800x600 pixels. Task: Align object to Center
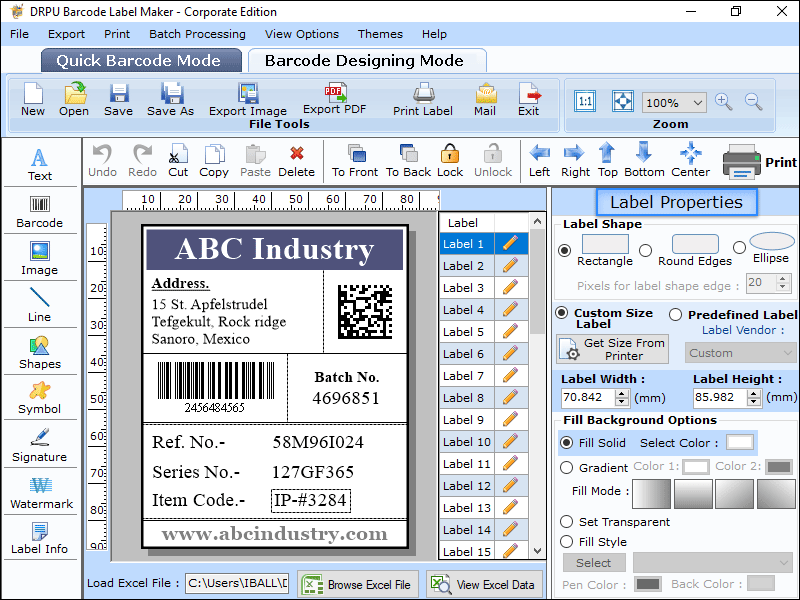click(x=690, y=161)
